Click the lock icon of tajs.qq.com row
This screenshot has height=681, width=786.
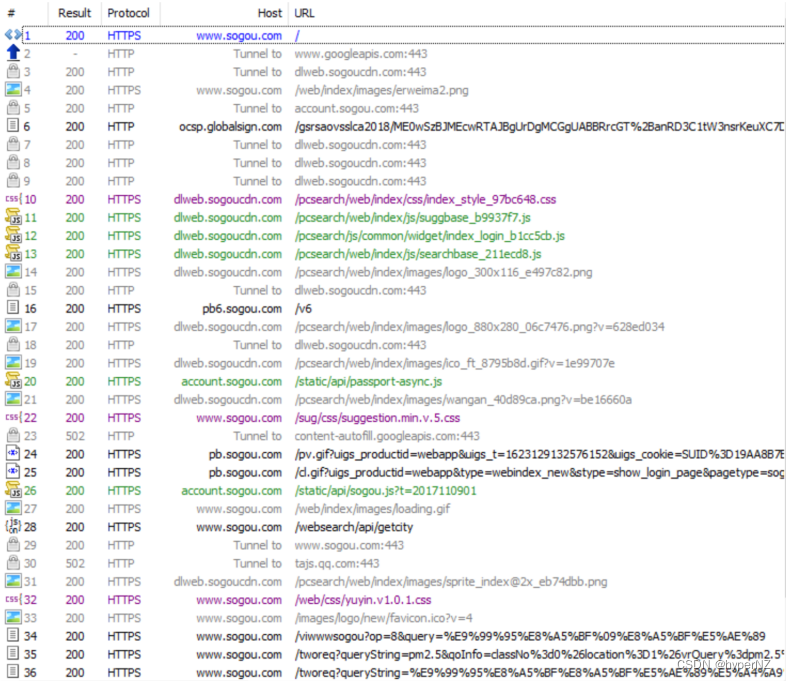pos(13,562)
